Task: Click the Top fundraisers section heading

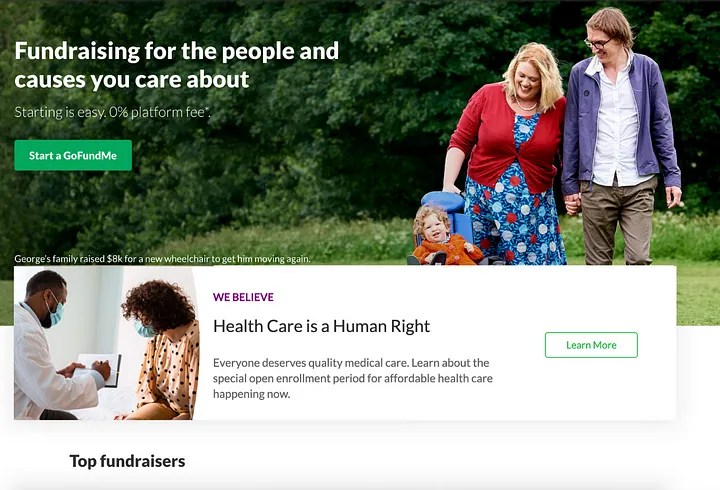Action: (x=127, y=461)
